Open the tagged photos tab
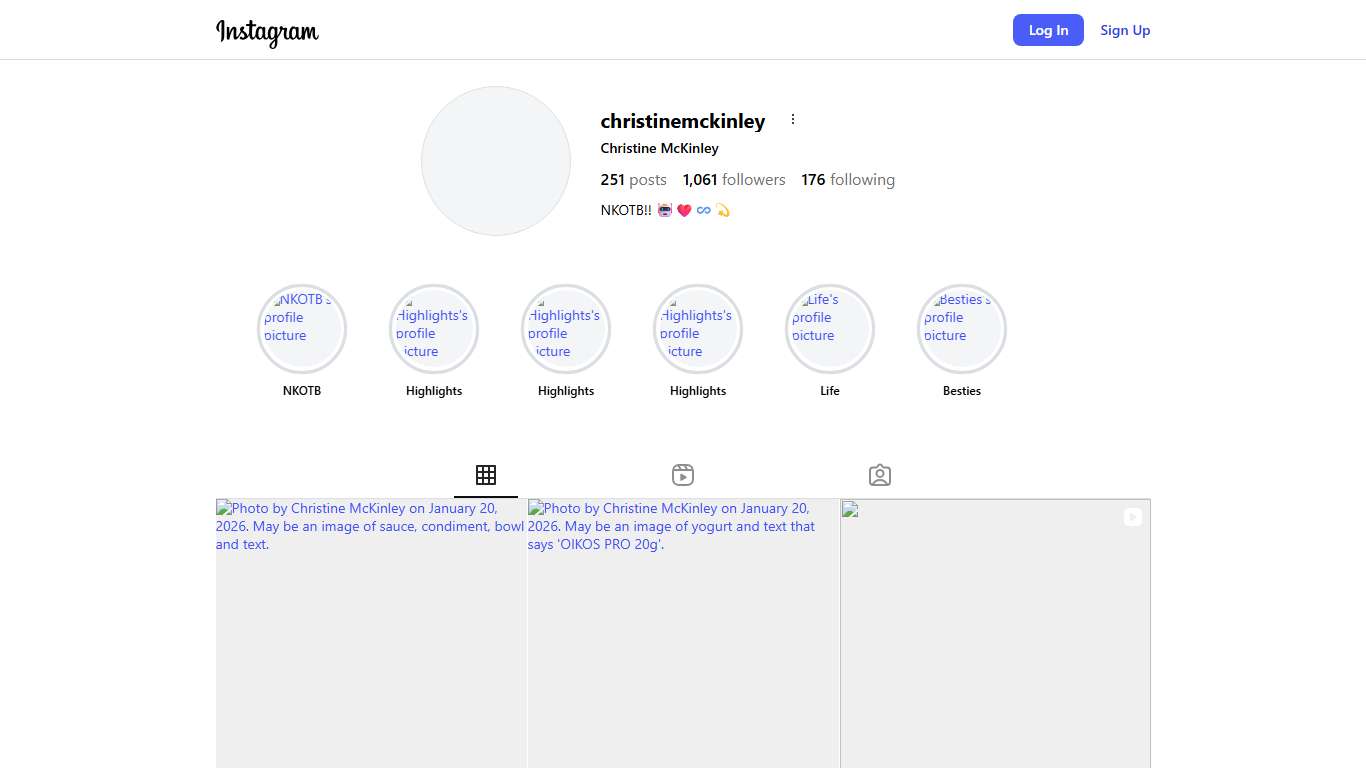Screen dimensions: 1366x768 pos(880,475)
